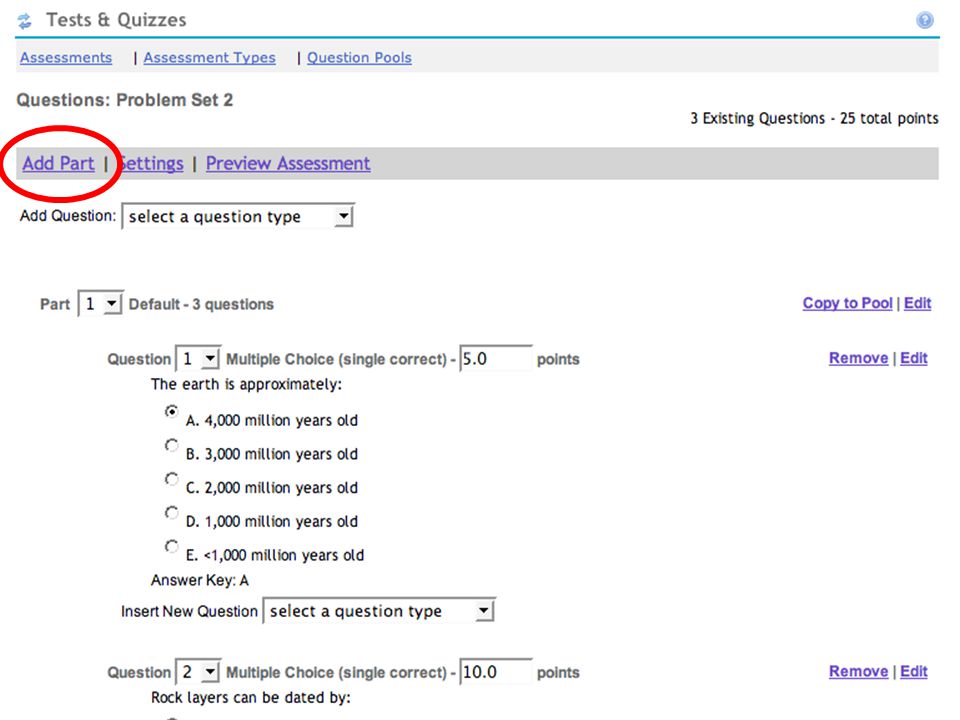This screenshot has width=960, height=720.
Task: Click Copy to Pool for Part 1
Action: [847, 303]
